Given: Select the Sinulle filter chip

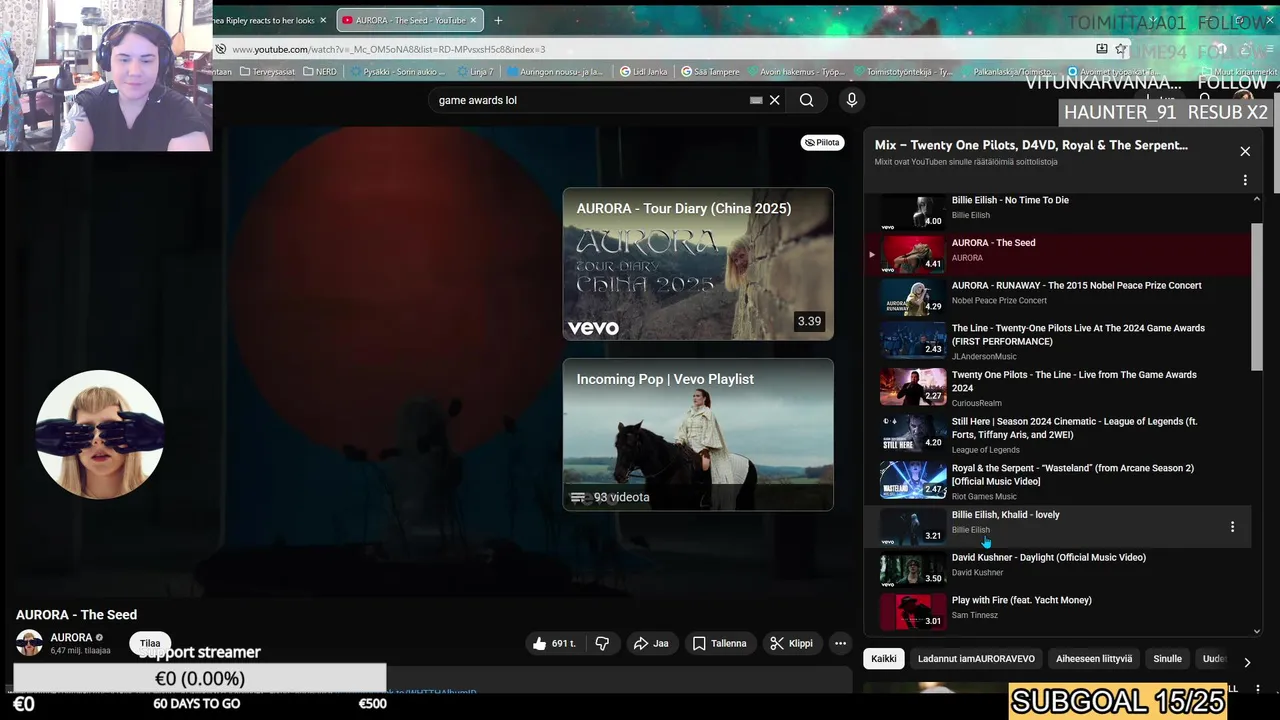Looking at the screenshot, I should [1167, 658].
